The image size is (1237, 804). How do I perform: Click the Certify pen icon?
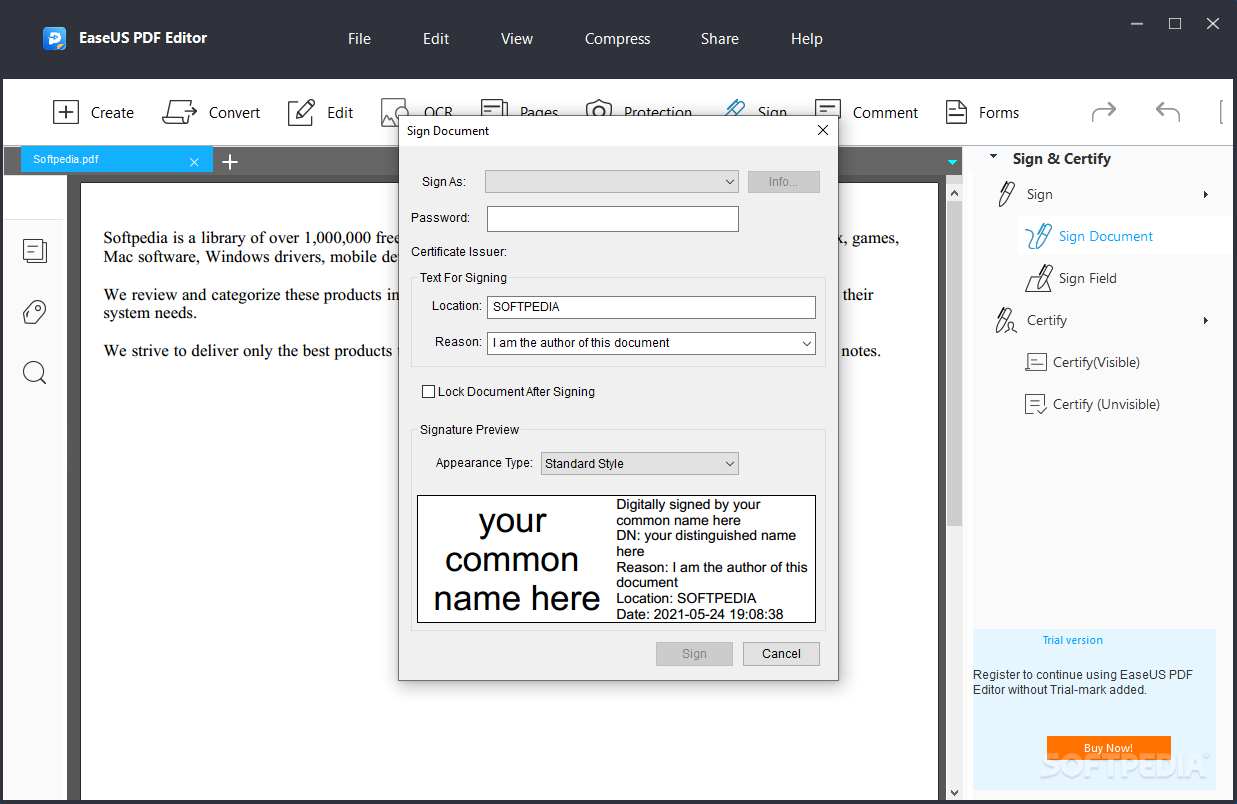coord(1006,320)
